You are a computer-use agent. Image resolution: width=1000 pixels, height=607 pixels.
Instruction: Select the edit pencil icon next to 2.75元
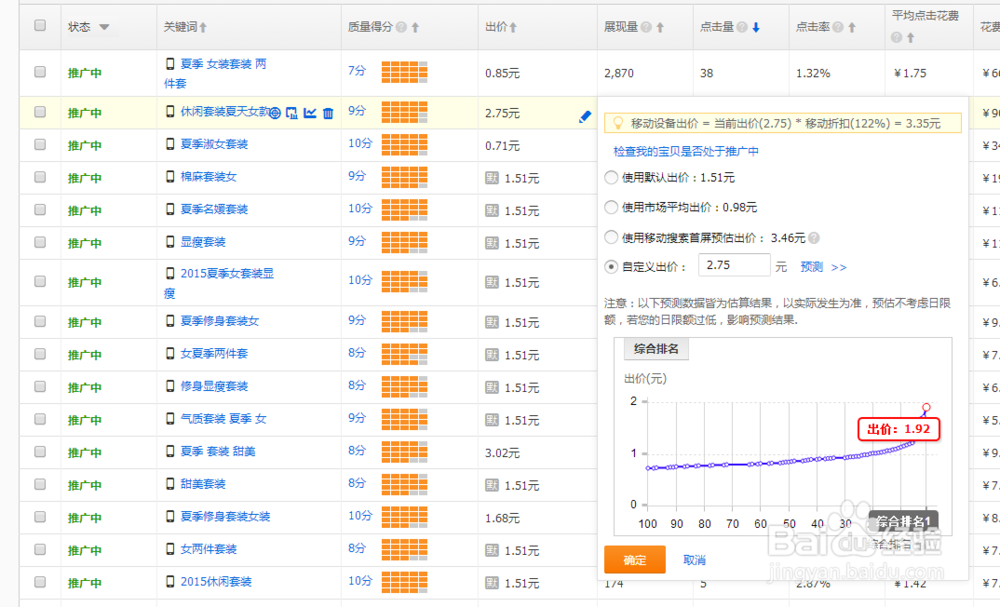(x=584, y=116)
